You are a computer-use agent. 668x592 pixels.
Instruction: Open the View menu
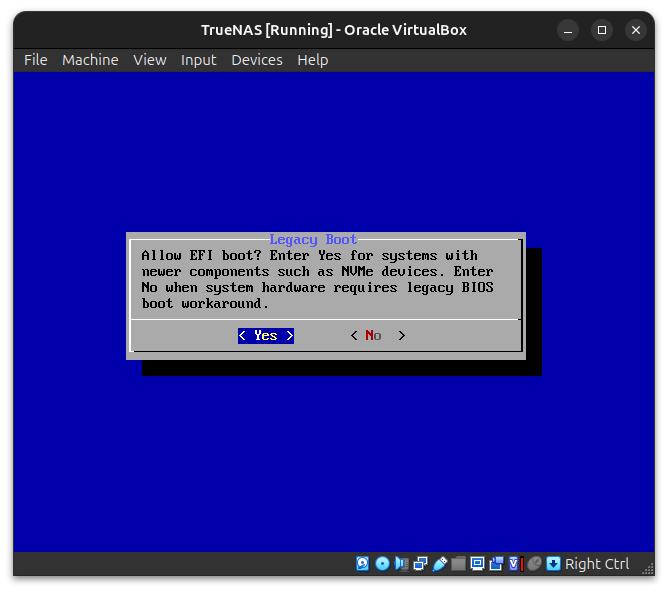tap(149, 60)
